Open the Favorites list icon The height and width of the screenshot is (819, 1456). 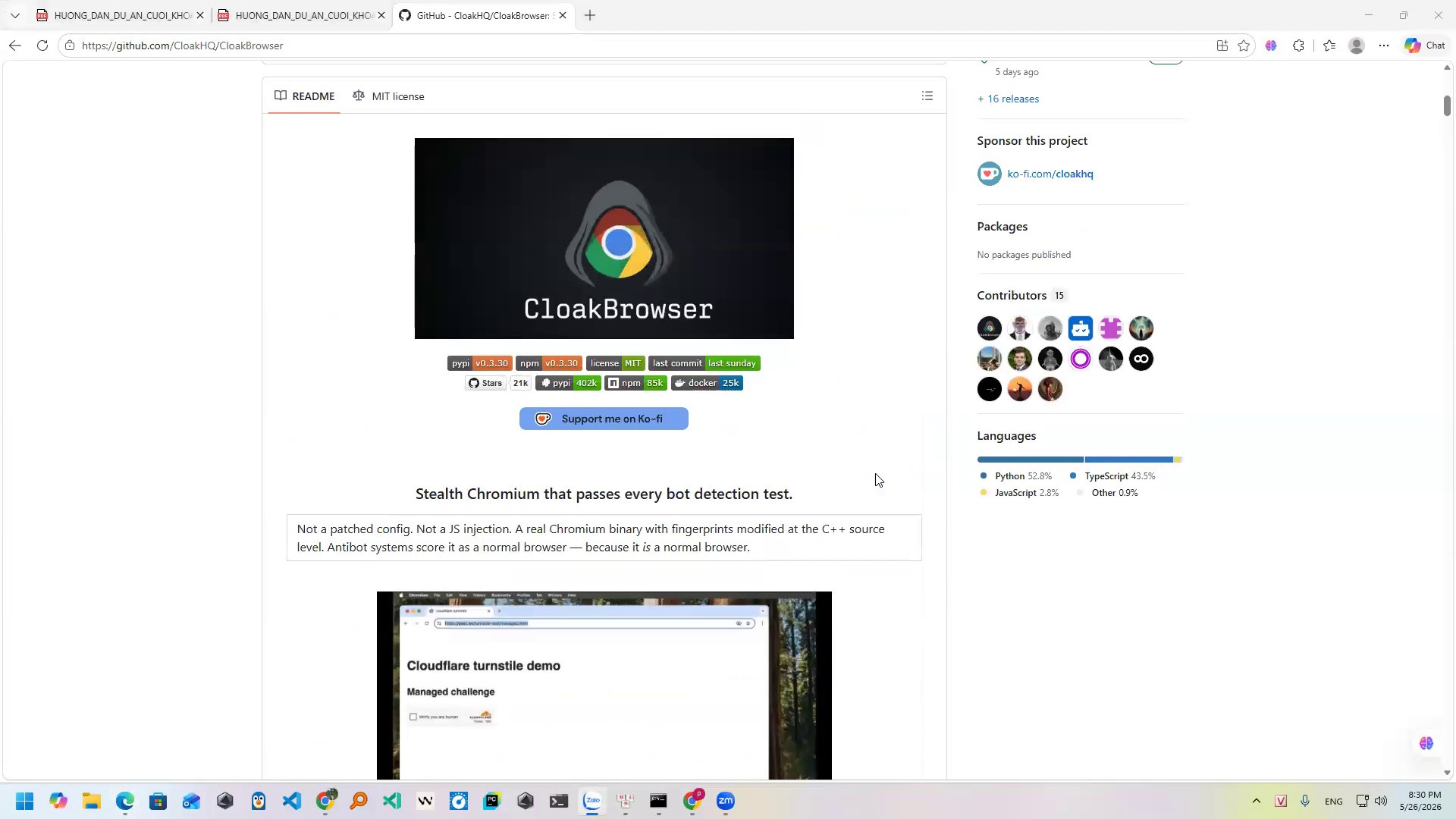(1329, 45)
